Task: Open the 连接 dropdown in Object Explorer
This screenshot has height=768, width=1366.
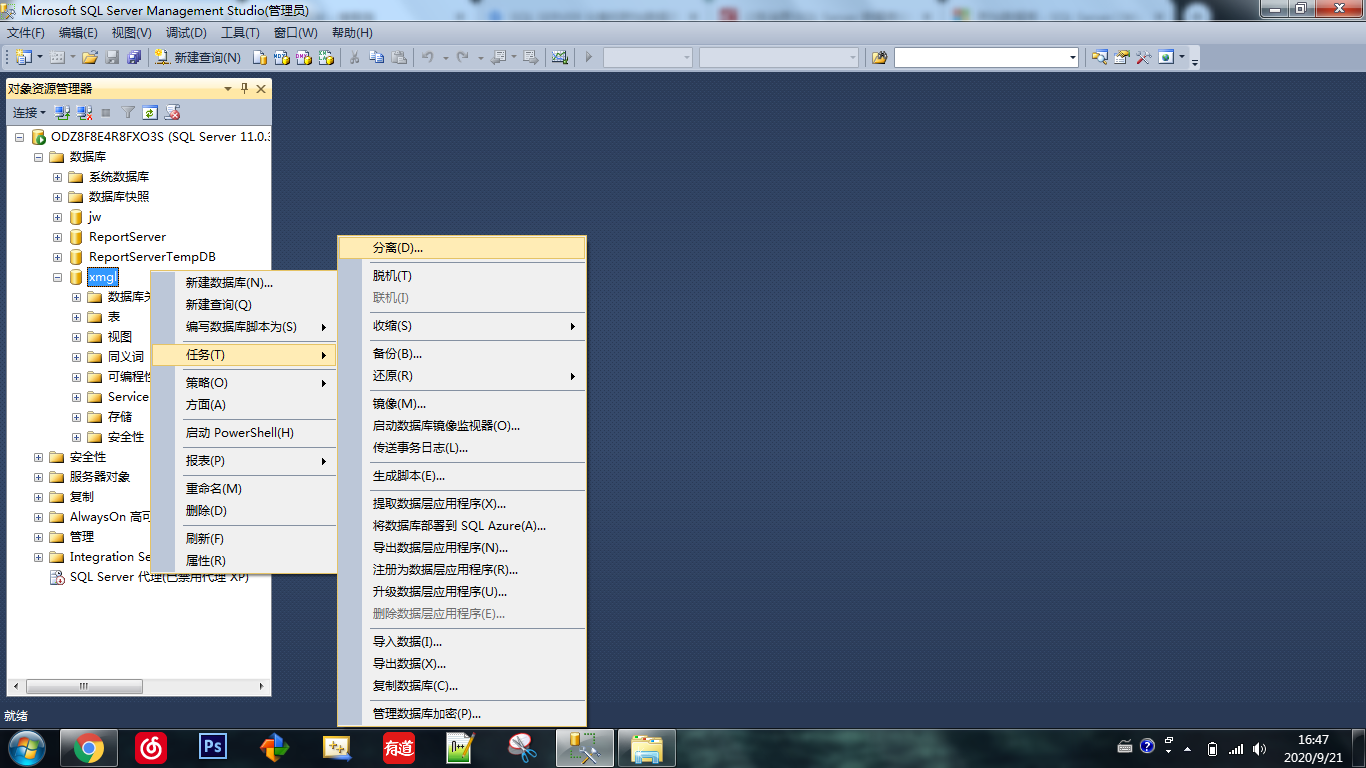Action: tap(29, 112)
